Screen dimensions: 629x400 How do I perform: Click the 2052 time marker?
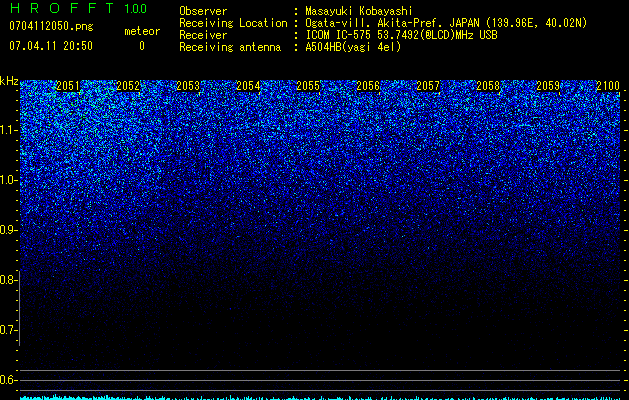point(128,86)
